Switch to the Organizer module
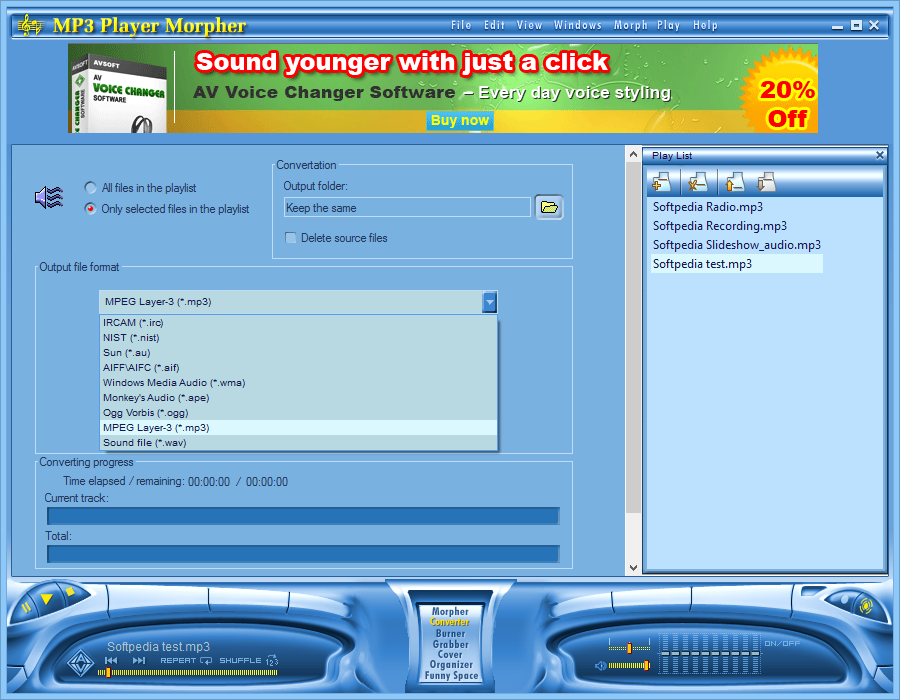Screen dimensions: 900x700 point(451,665)
